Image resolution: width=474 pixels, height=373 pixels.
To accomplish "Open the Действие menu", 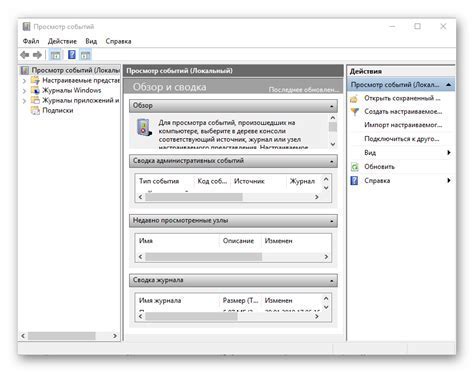I will (x=62, y=41).
